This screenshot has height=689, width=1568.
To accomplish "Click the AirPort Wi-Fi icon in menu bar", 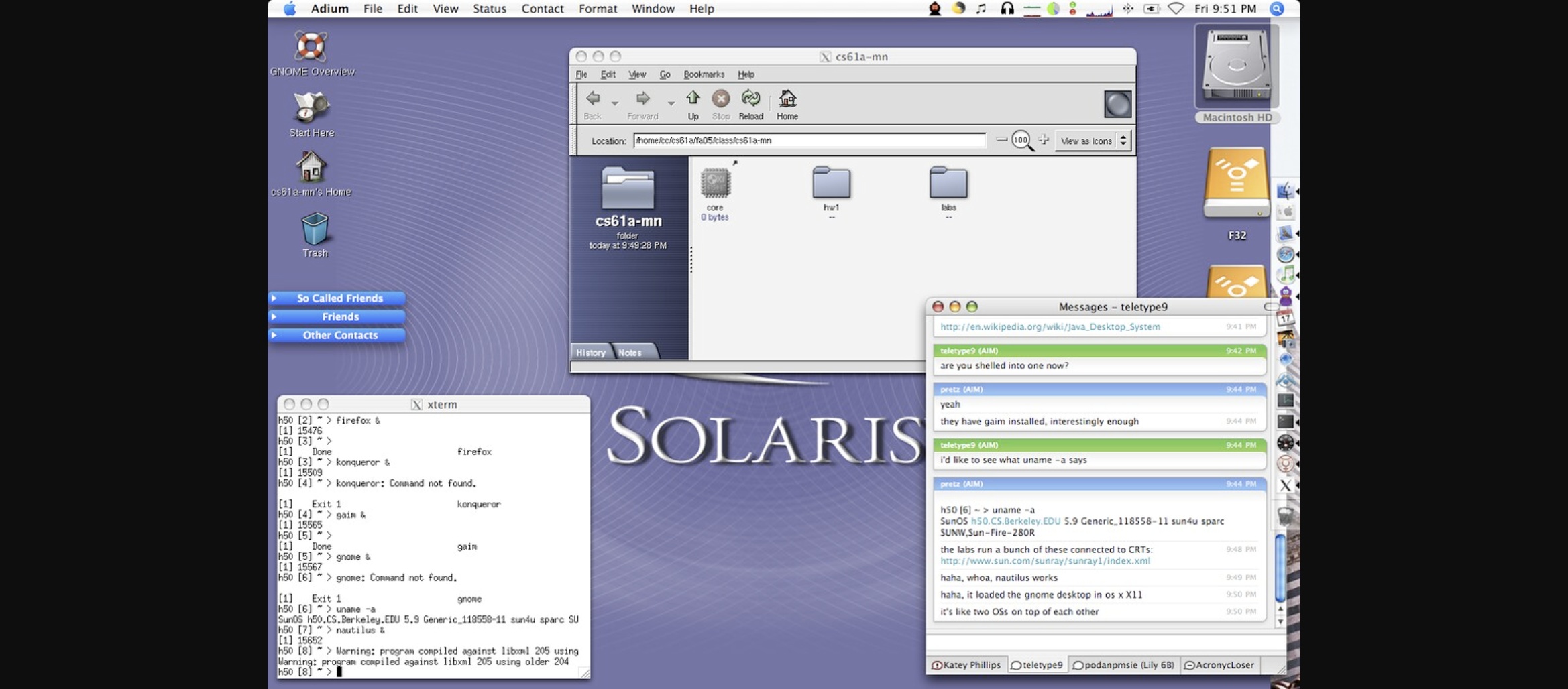I will coord(1176,9).
